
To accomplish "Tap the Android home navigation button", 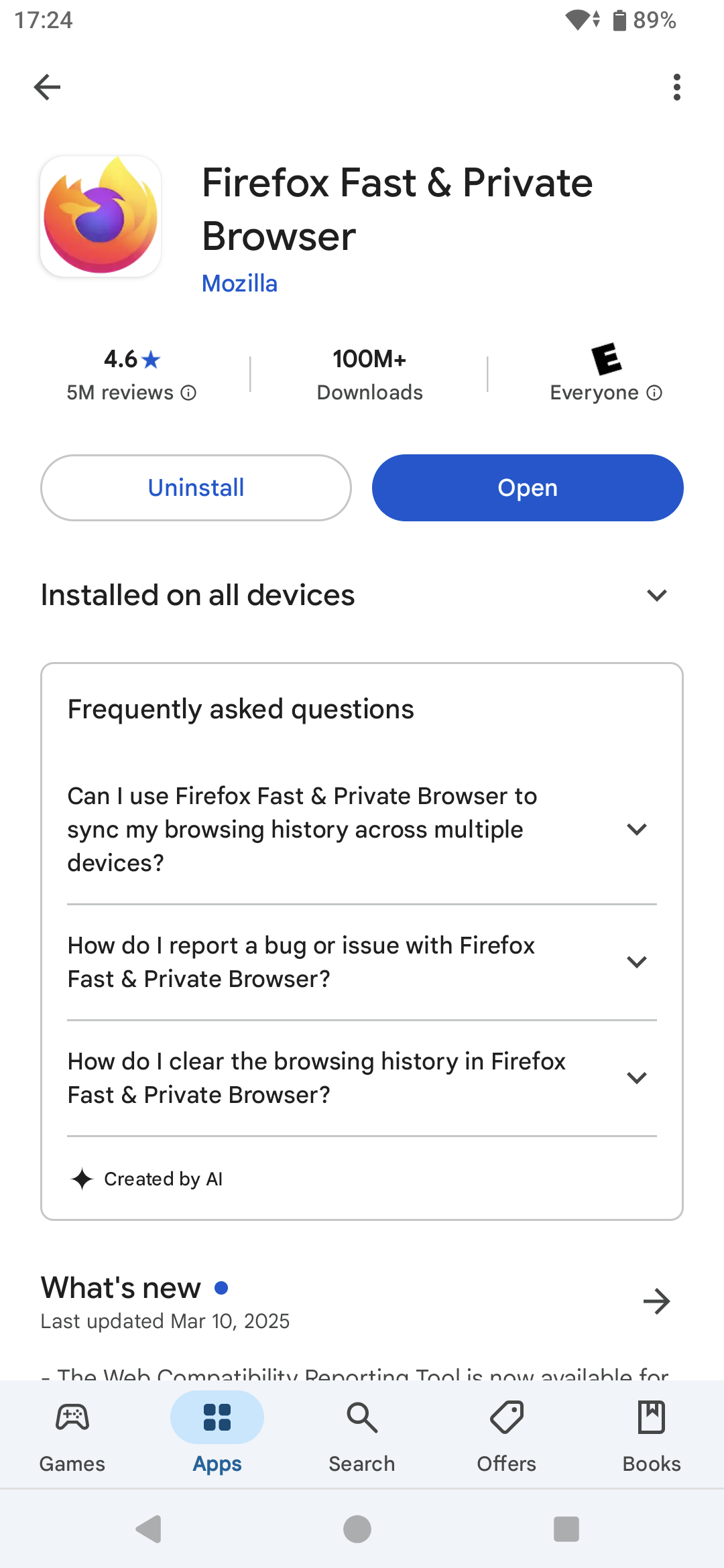I will pyautogui.click(x=357, y=1529).
